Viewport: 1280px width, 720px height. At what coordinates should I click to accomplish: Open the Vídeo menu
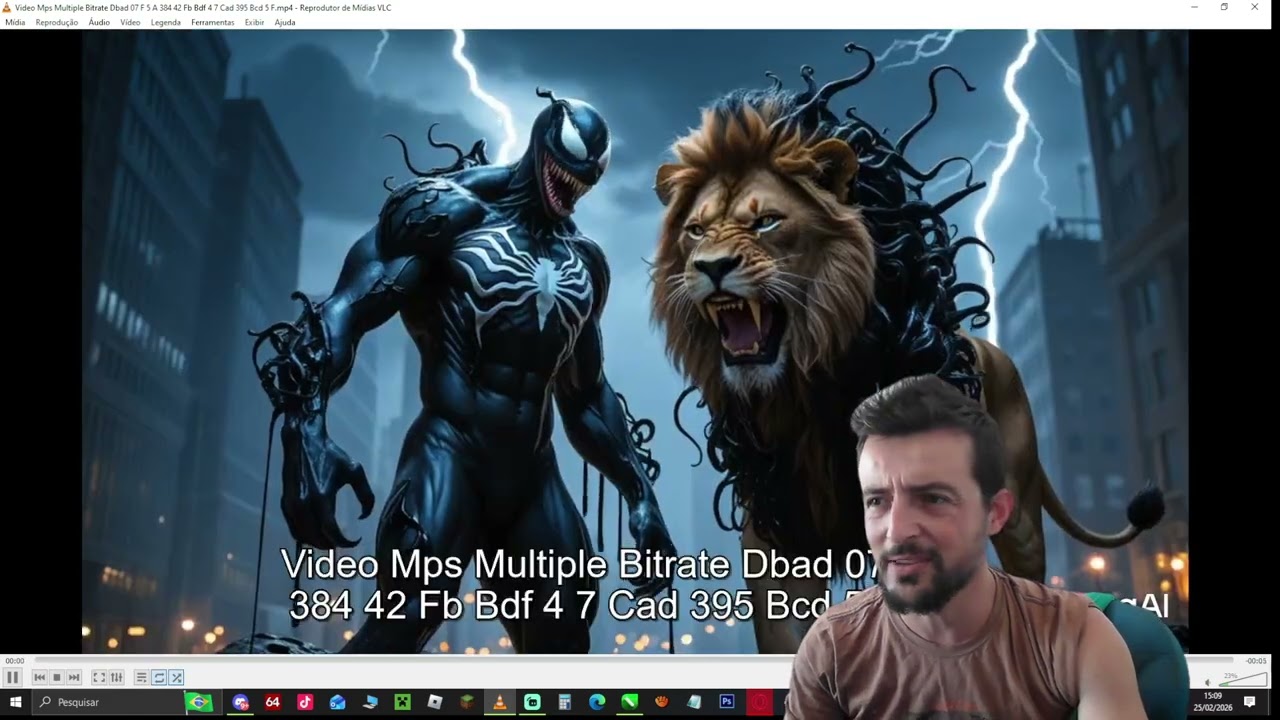[130, 22]
